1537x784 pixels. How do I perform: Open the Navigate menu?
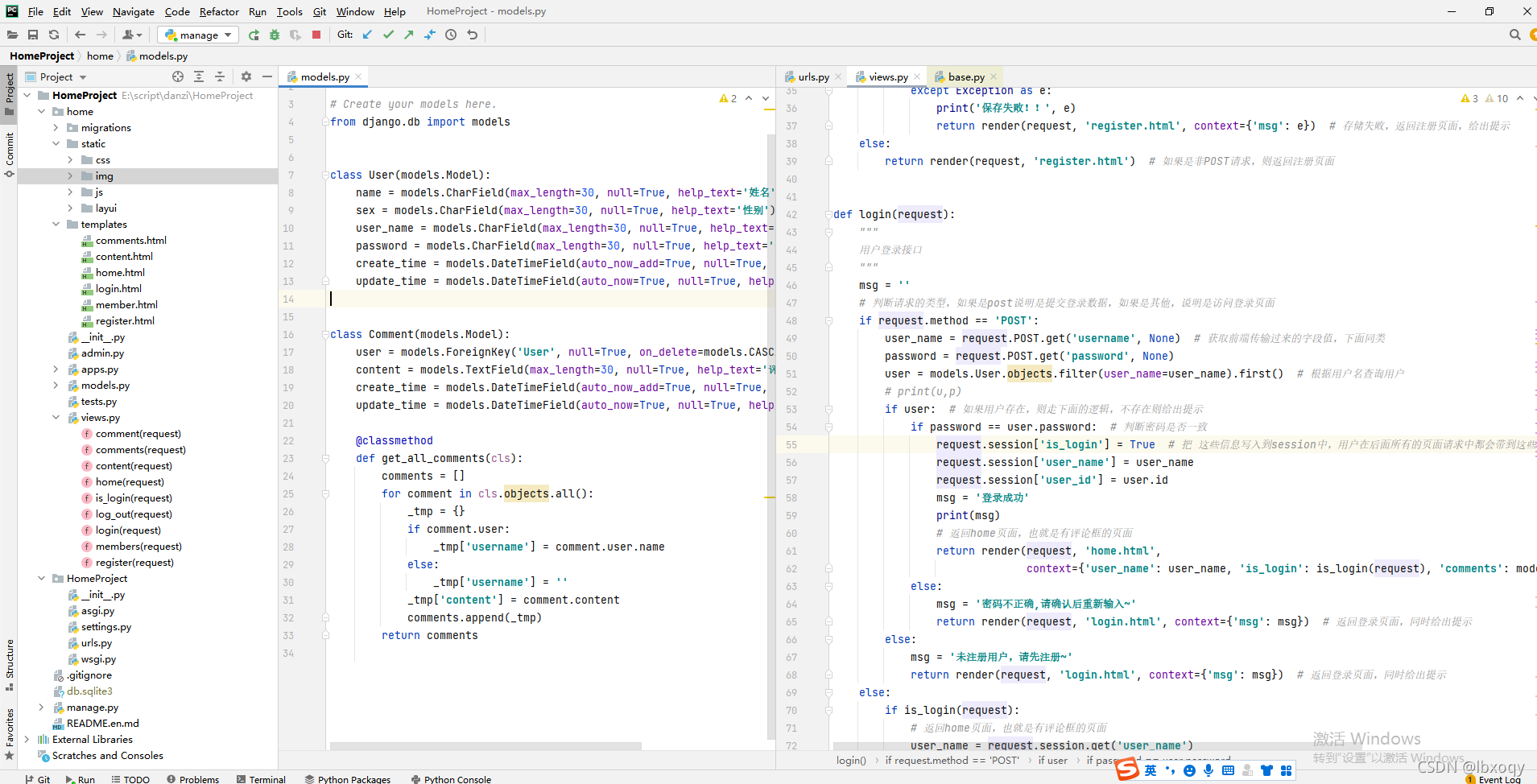pyautogui.click(x=133, y=11)
